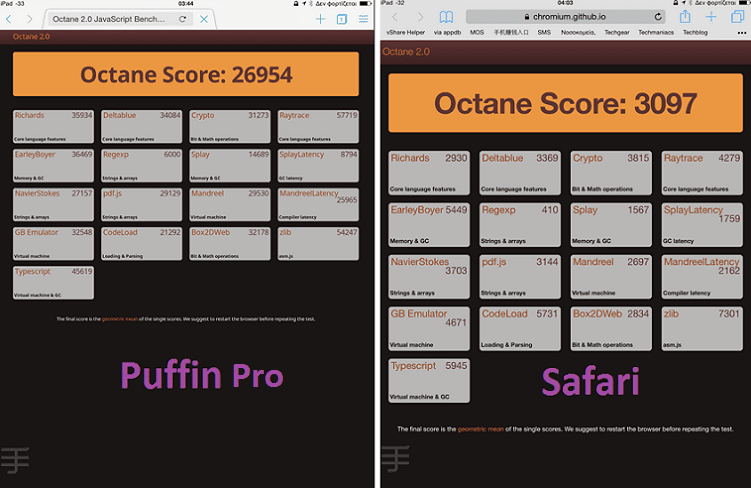This screenshot has height=488, width=751.
Task: Open the Techmaniacs bookmark
Action: pos(656,33)
